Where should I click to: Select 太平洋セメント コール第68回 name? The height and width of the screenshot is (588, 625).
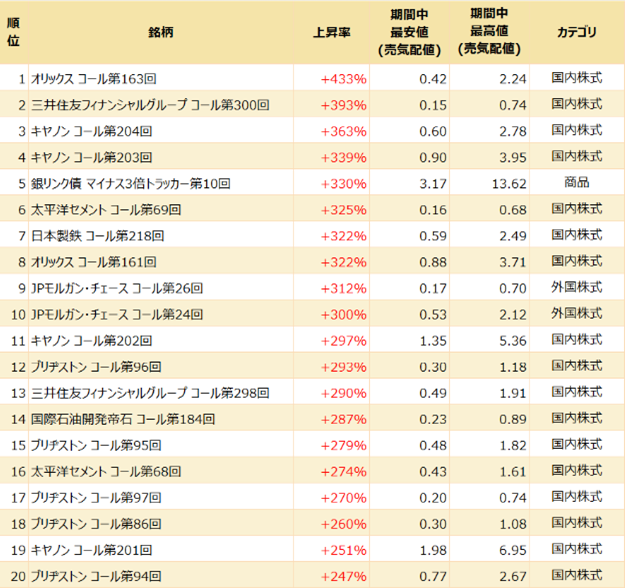point(106,472)
